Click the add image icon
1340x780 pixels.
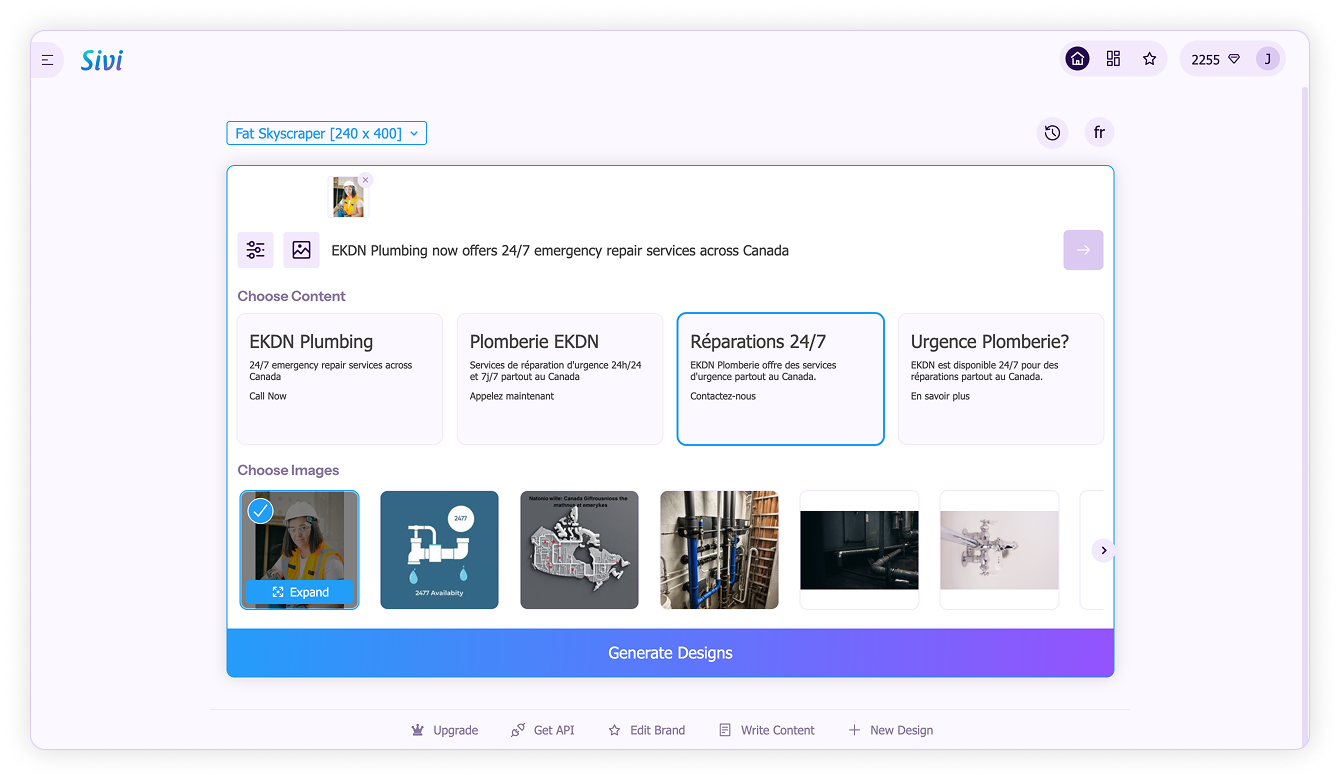point(301,250)
